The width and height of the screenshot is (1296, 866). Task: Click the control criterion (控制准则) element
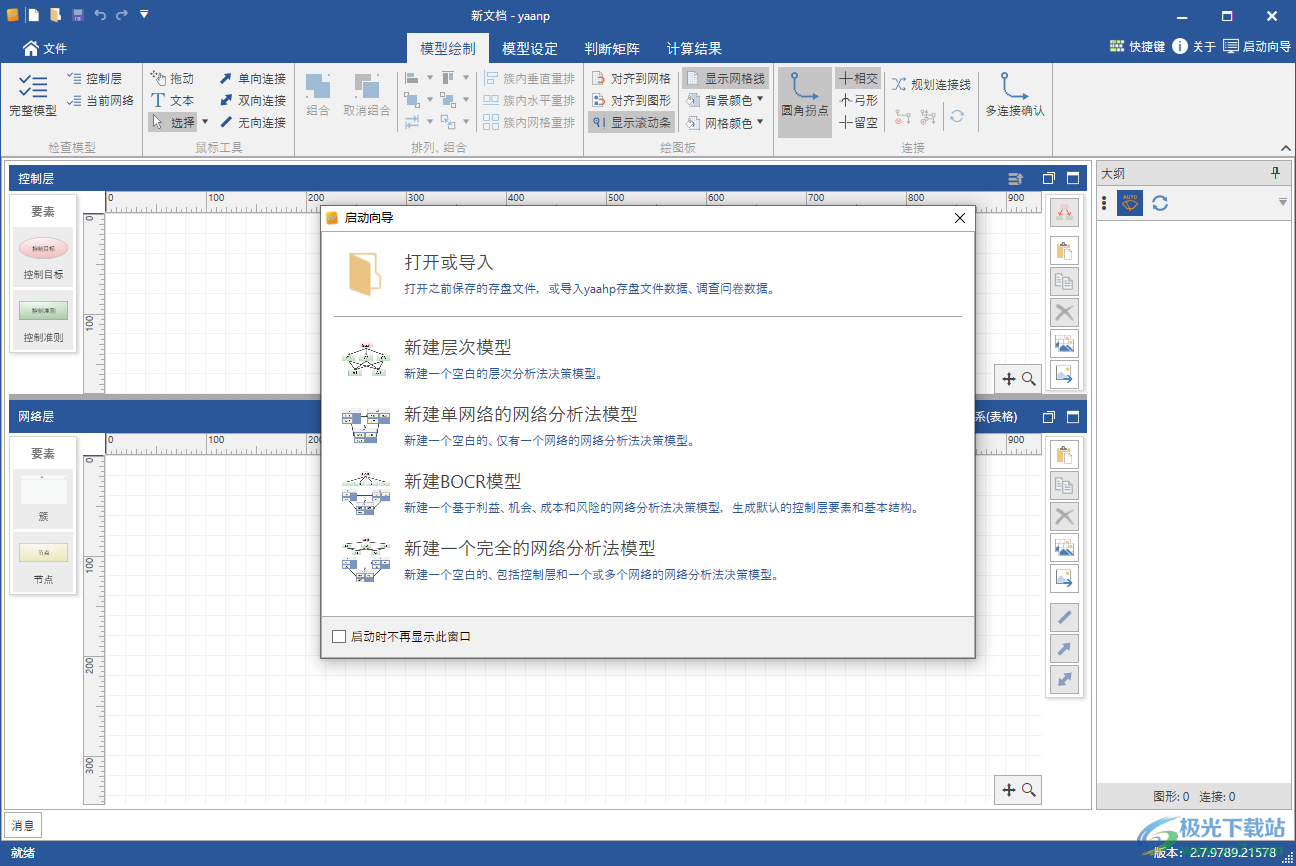pyautogui.click(x=44, y=319)
